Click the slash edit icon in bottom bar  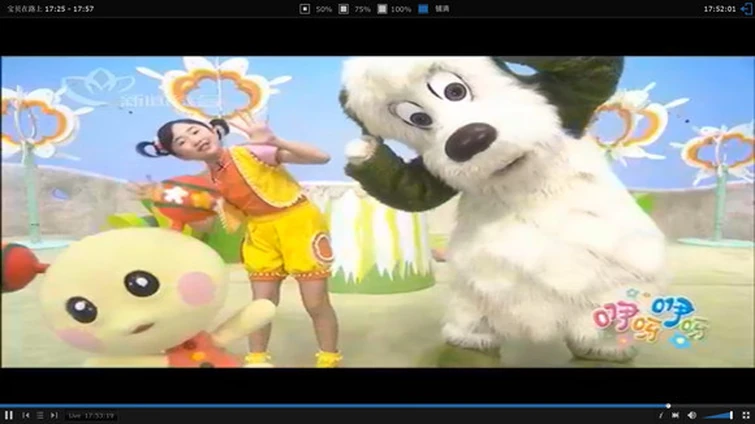[x=661, y=415]
